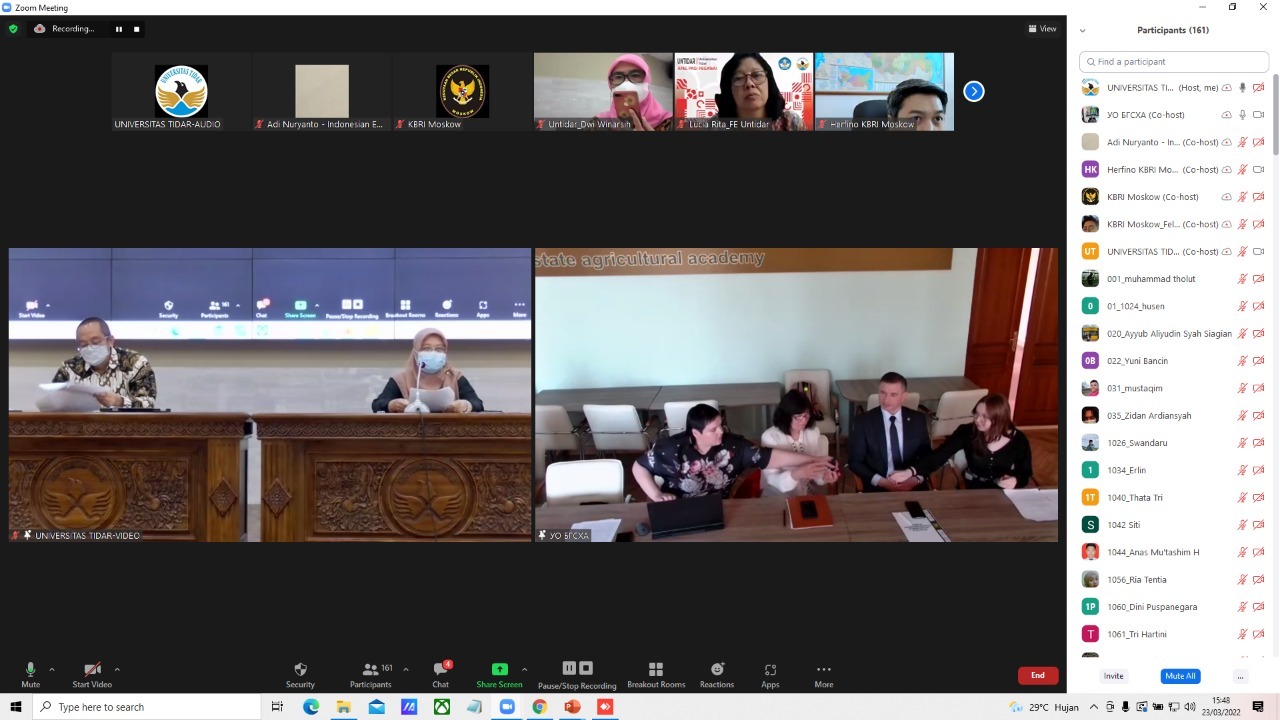The image size is (1280, 720).
Task: Click the Mute All button
Action: 1180,676
